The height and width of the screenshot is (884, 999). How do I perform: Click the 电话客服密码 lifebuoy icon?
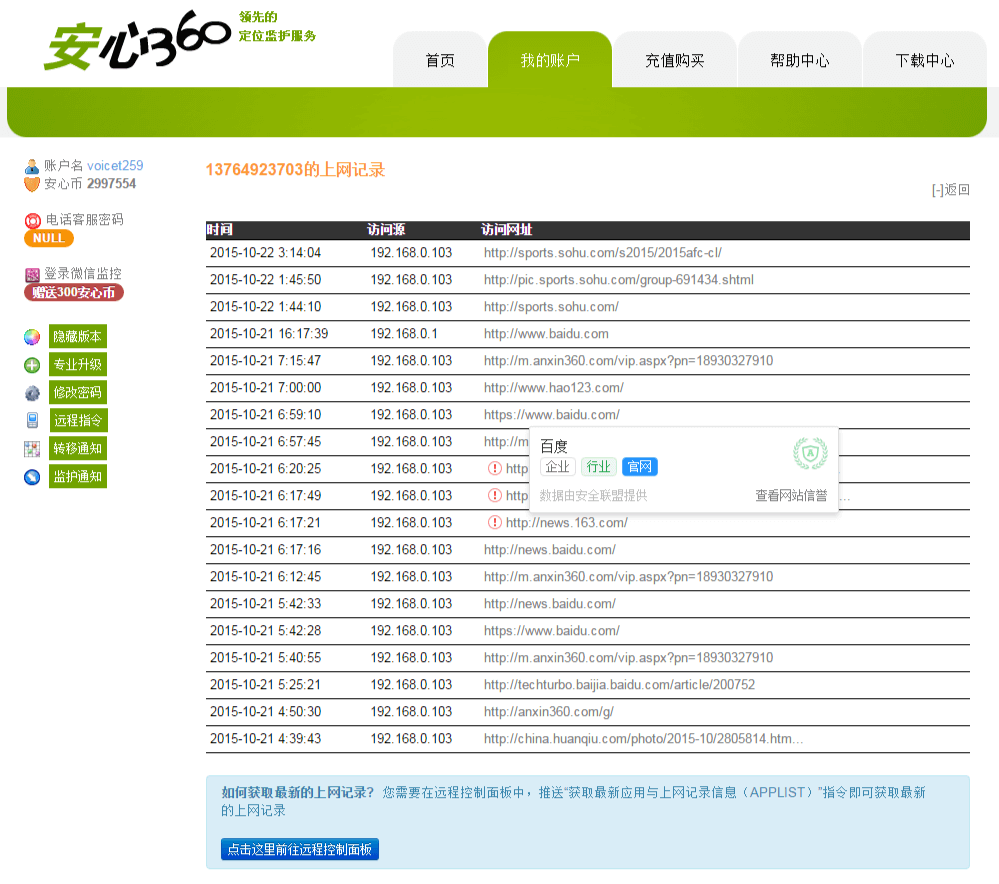32,221
